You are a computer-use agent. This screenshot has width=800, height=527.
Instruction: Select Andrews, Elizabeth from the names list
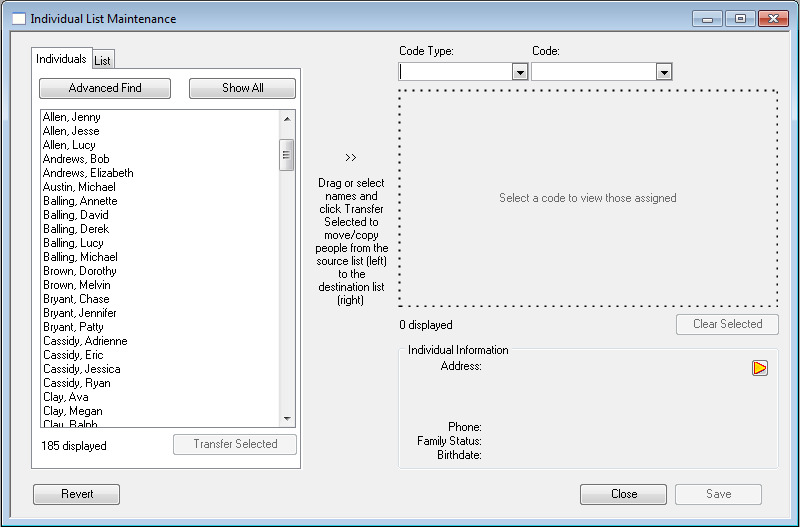coord(88,173)
